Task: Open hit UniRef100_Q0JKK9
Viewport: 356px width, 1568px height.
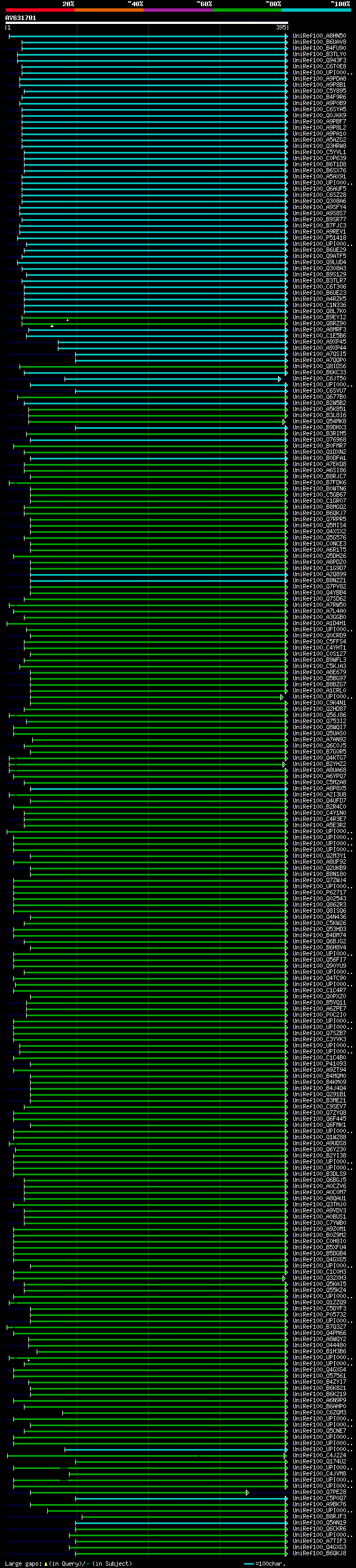Action: pyautogui.click(x=319, y=116)
